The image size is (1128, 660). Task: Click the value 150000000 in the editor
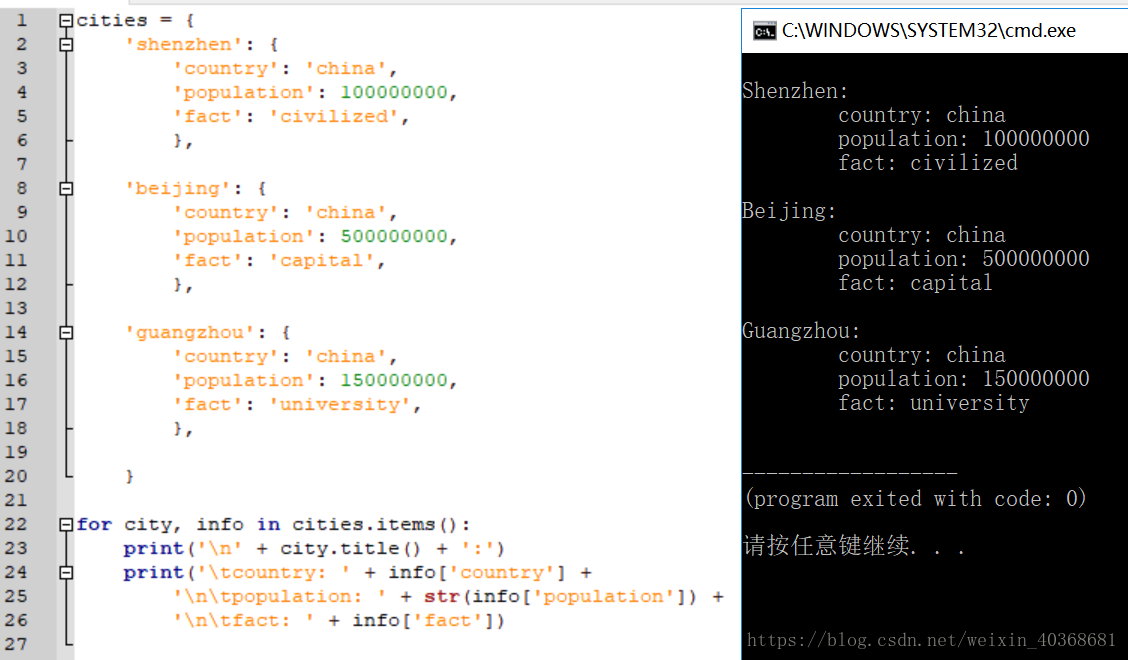click(394, 380)
